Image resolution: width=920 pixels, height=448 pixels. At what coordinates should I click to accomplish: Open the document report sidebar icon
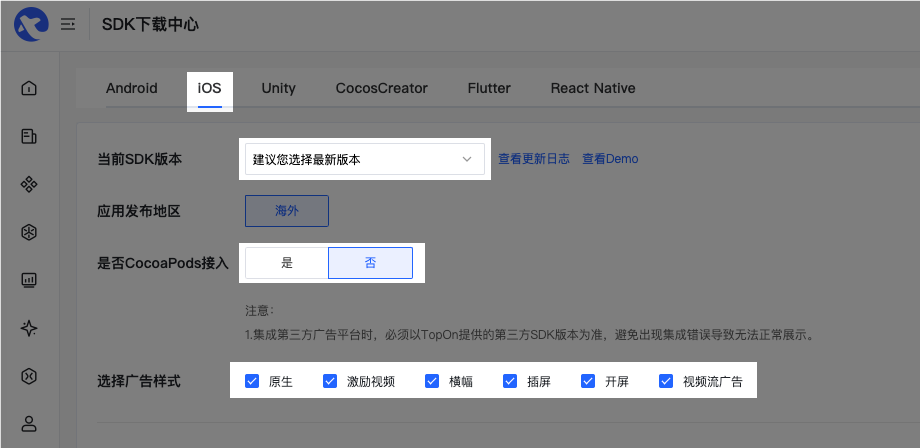coord(29,137)
